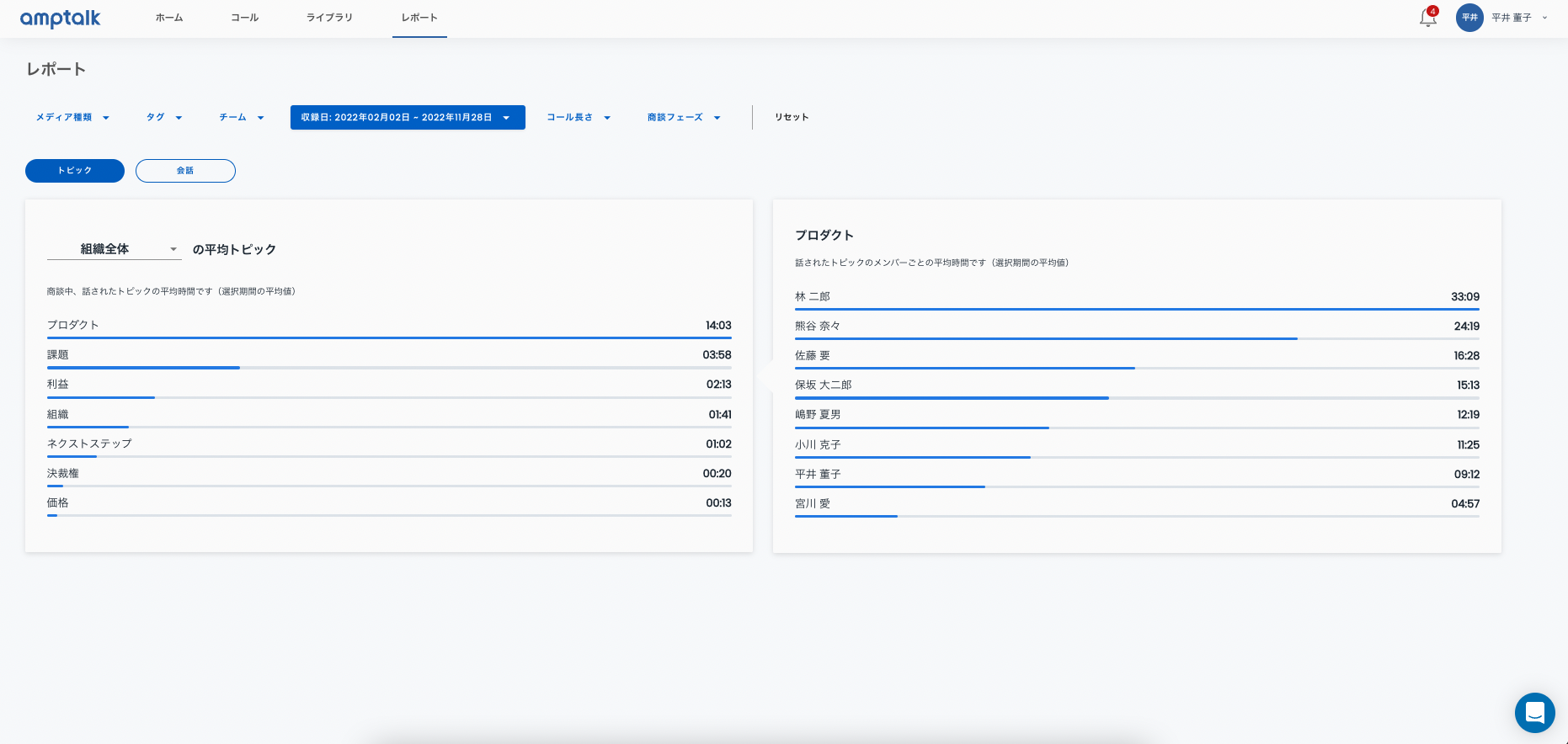This screenshot has width=1568, height=744.
Task: Select the 組織全体 scope dropdown
Action: 114,249
